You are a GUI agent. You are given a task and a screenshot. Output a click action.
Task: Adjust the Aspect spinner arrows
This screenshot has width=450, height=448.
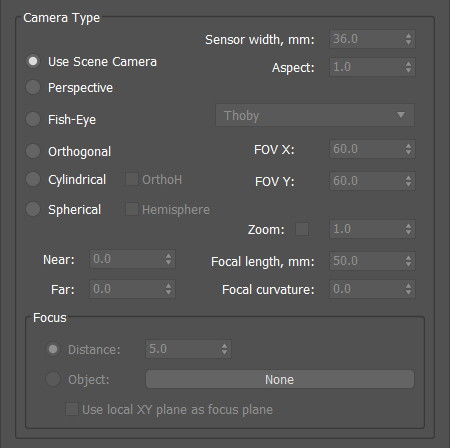pos(408,67)
